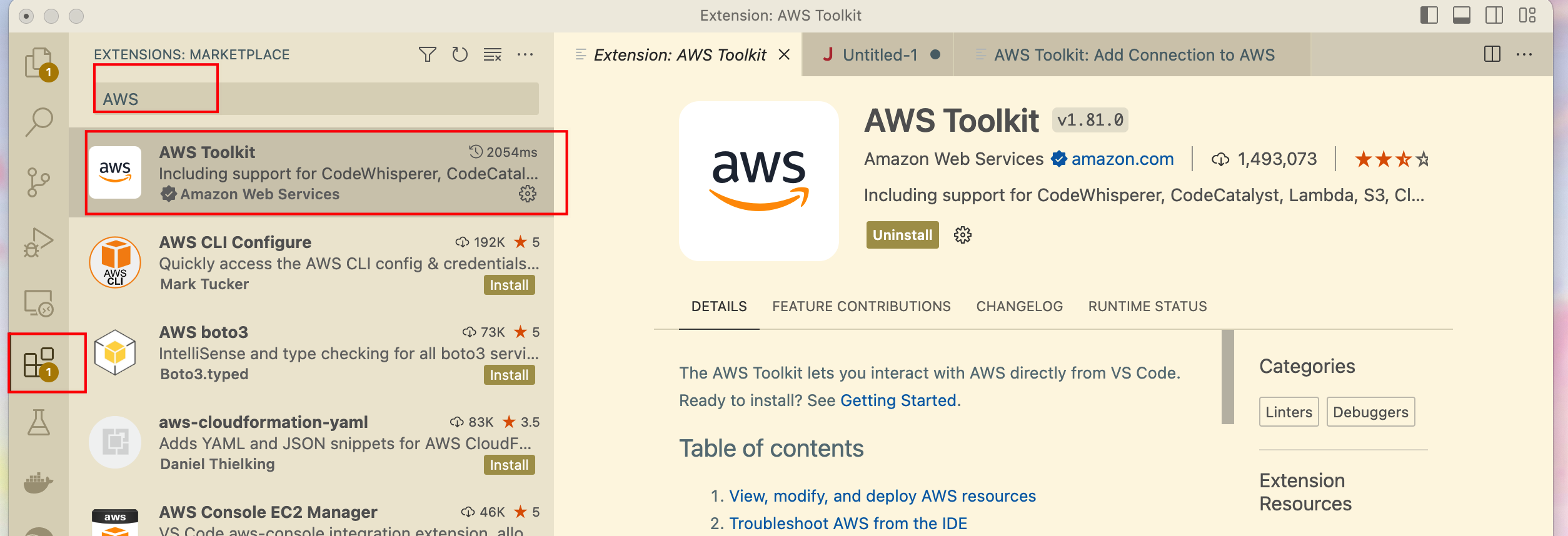Viewport: 1568px width, 536px height.
Task: Open the FEATURE CONTRIBUTIONS tab
Action: point(862,307)
